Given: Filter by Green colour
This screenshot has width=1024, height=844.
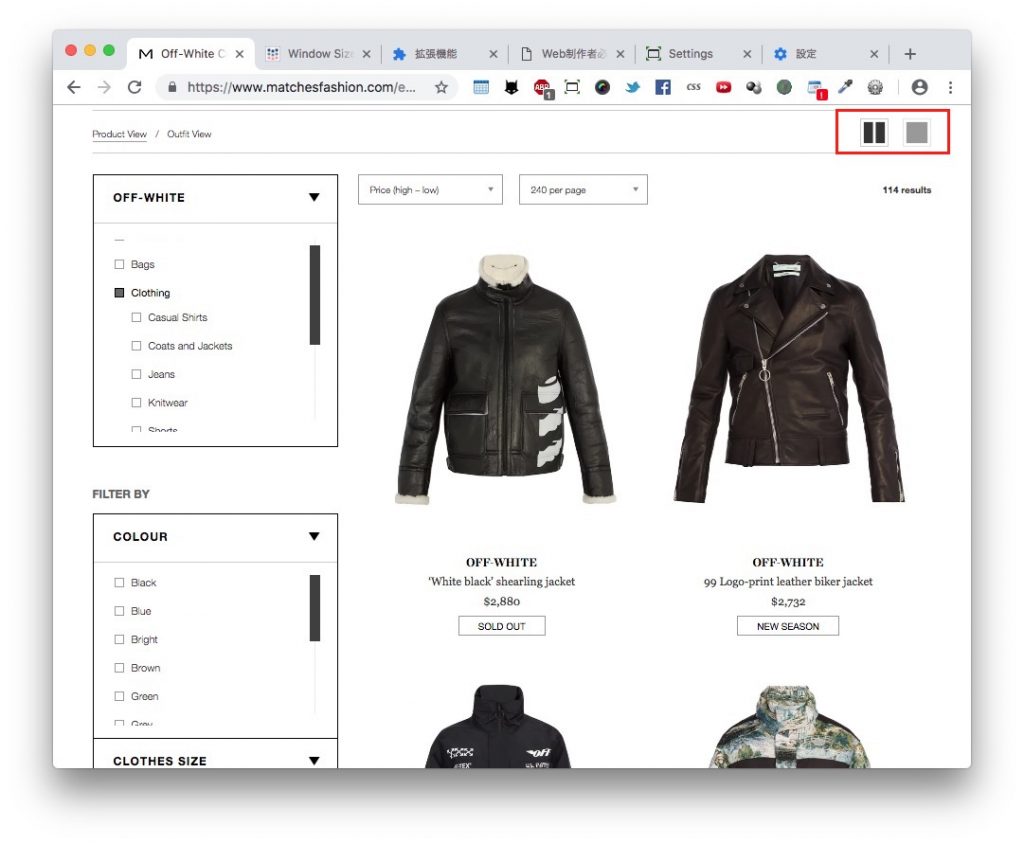Looking at the screenshot, I should pyautogui.click(x=119, y=696).
